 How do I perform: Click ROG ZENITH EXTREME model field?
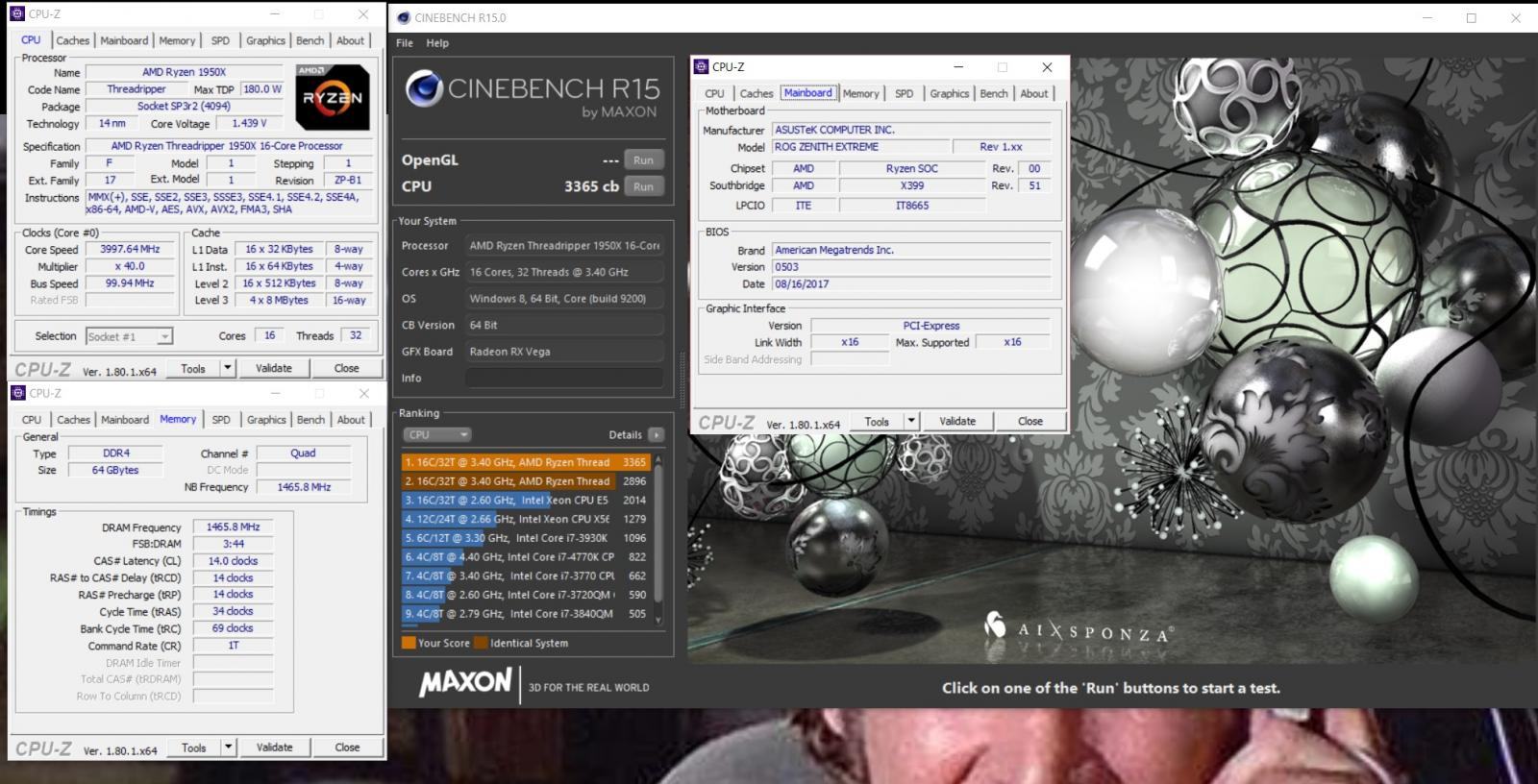click(x=859, y=147)
